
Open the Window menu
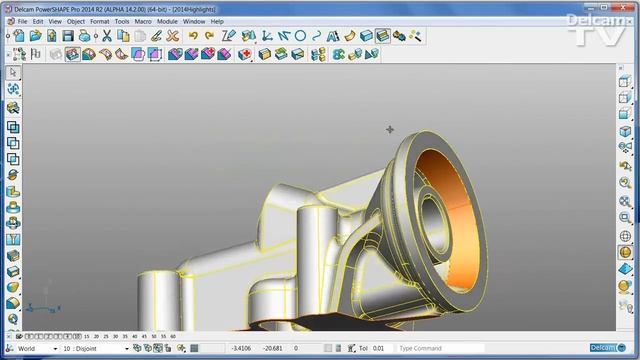coord(194,21)
